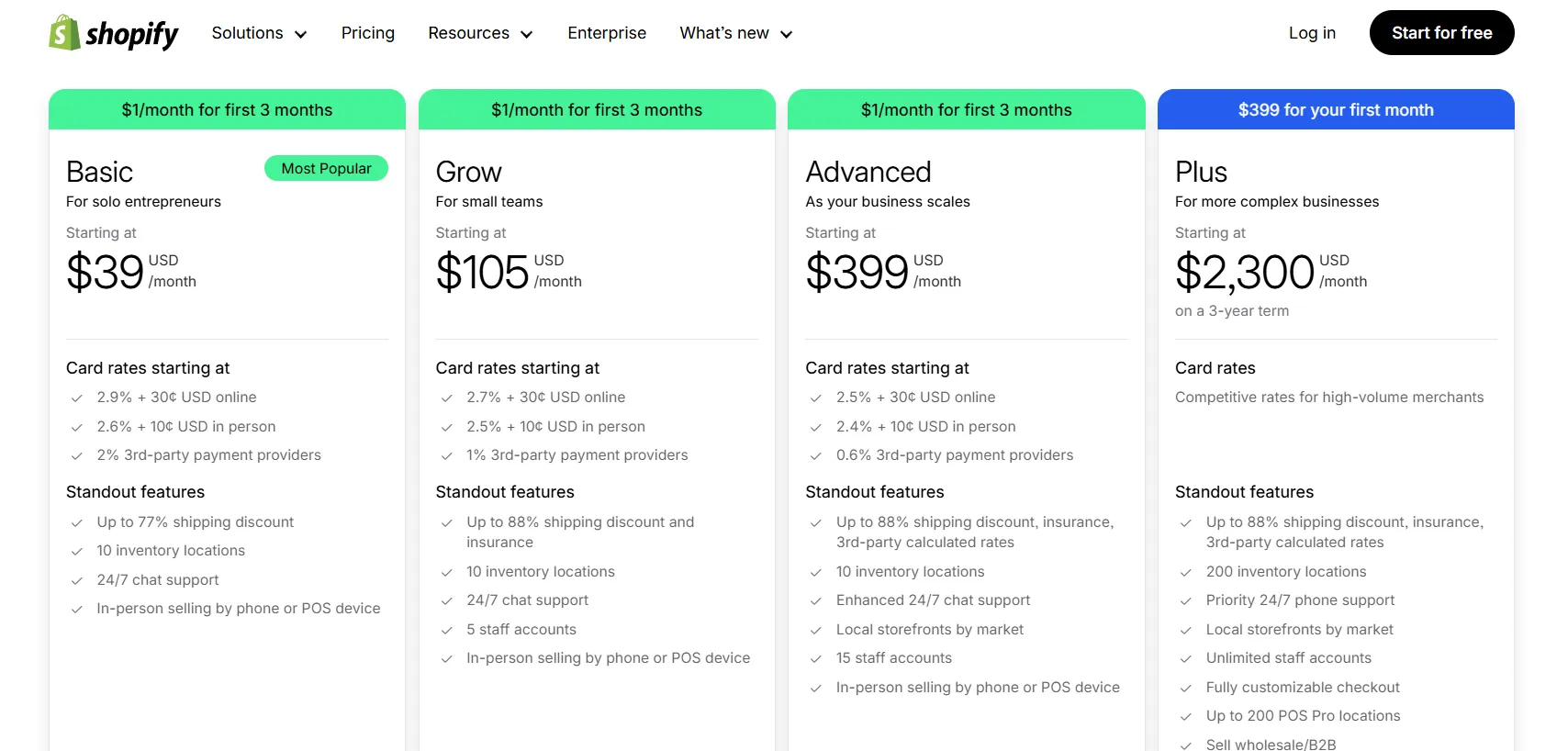This screenshot has width=1568, height=751.
Task: Open the Enterprise page from the navbar
Action: click(x=606, y=33)
